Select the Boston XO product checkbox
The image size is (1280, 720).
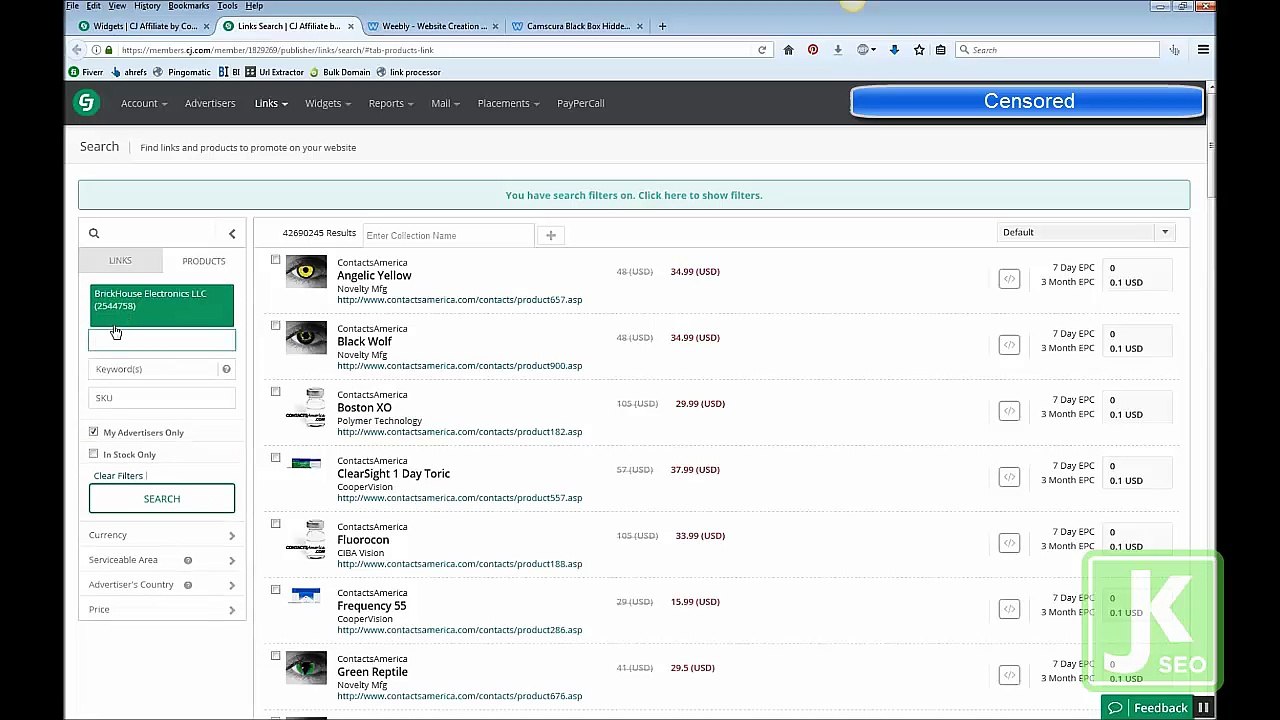(275, 392)
